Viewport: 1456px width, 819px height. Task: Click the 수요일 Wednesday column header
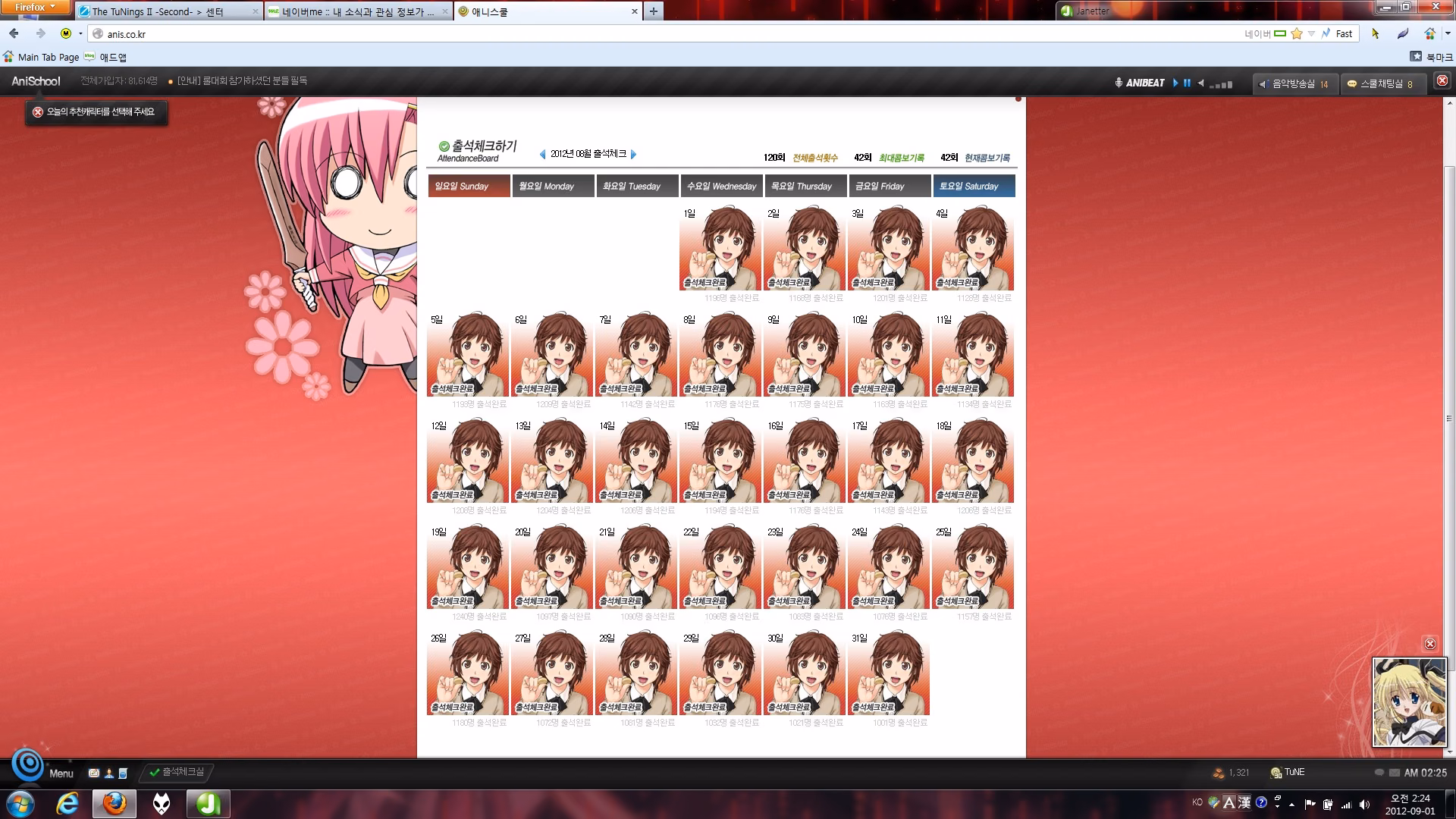pos(721,186)
